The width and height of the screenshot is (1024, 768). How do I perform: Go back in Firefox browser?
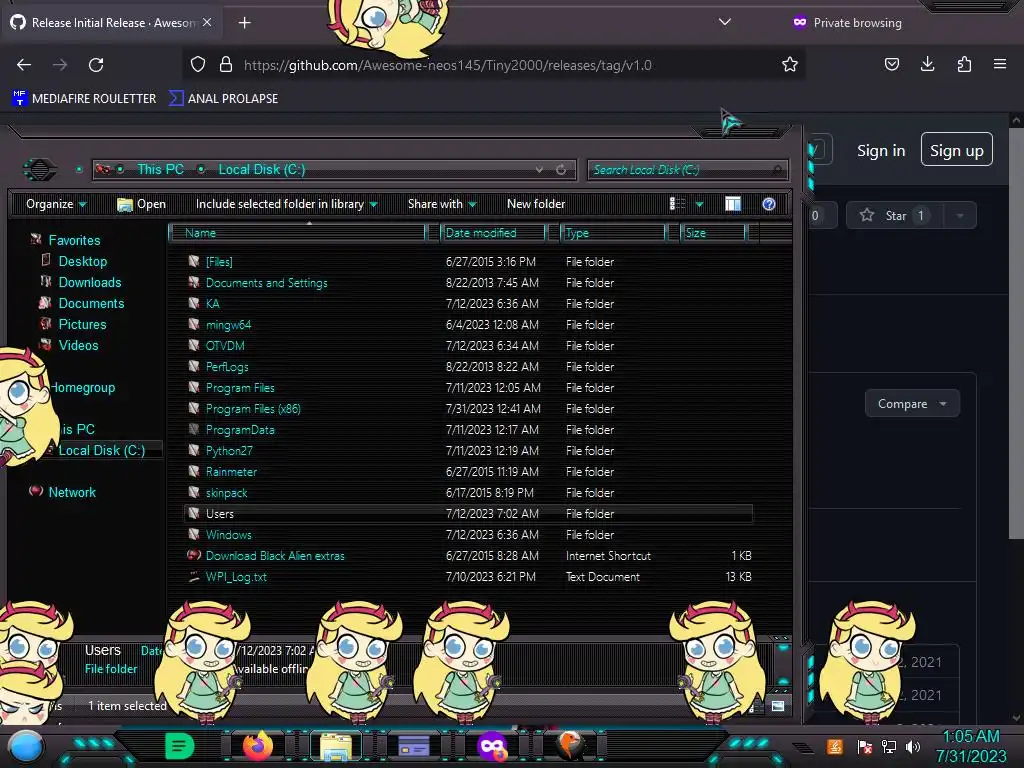point(24,65)
